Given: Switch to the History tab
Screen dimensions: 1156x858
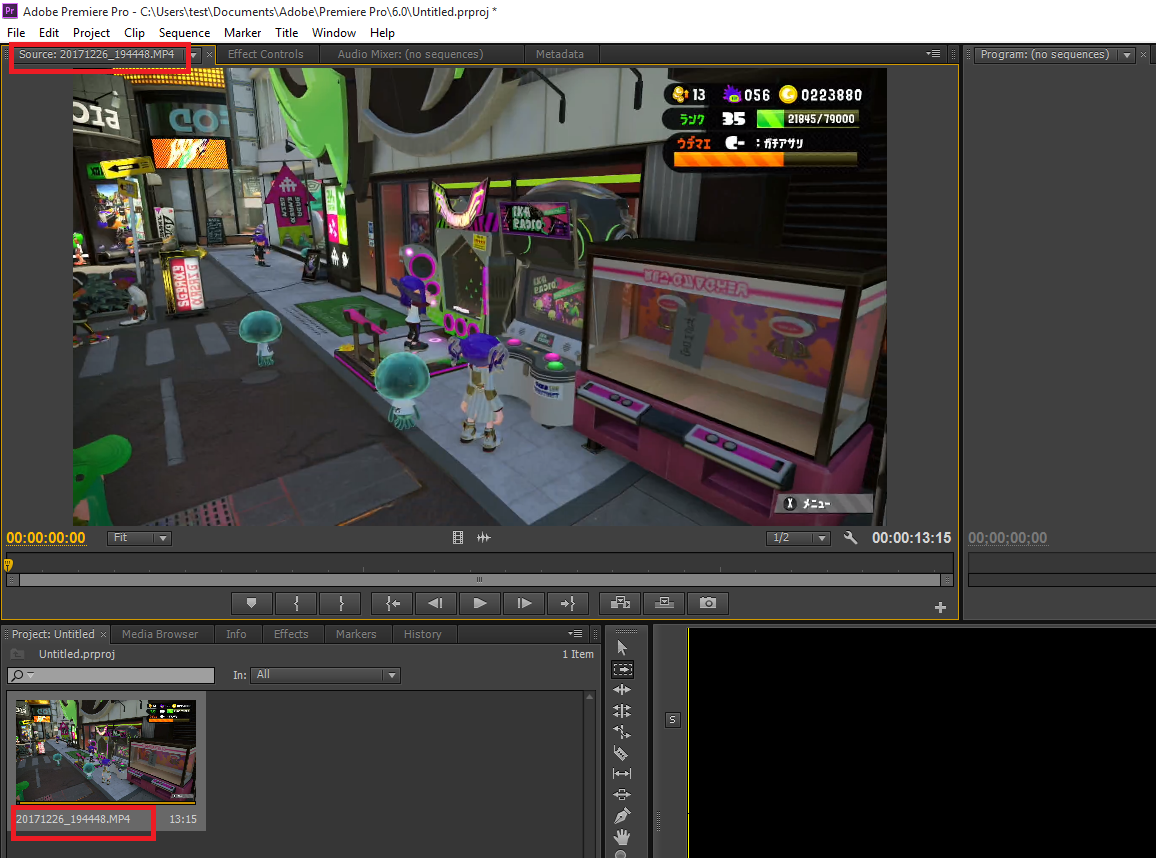Looking at the screenshot, I should (422, 634).
